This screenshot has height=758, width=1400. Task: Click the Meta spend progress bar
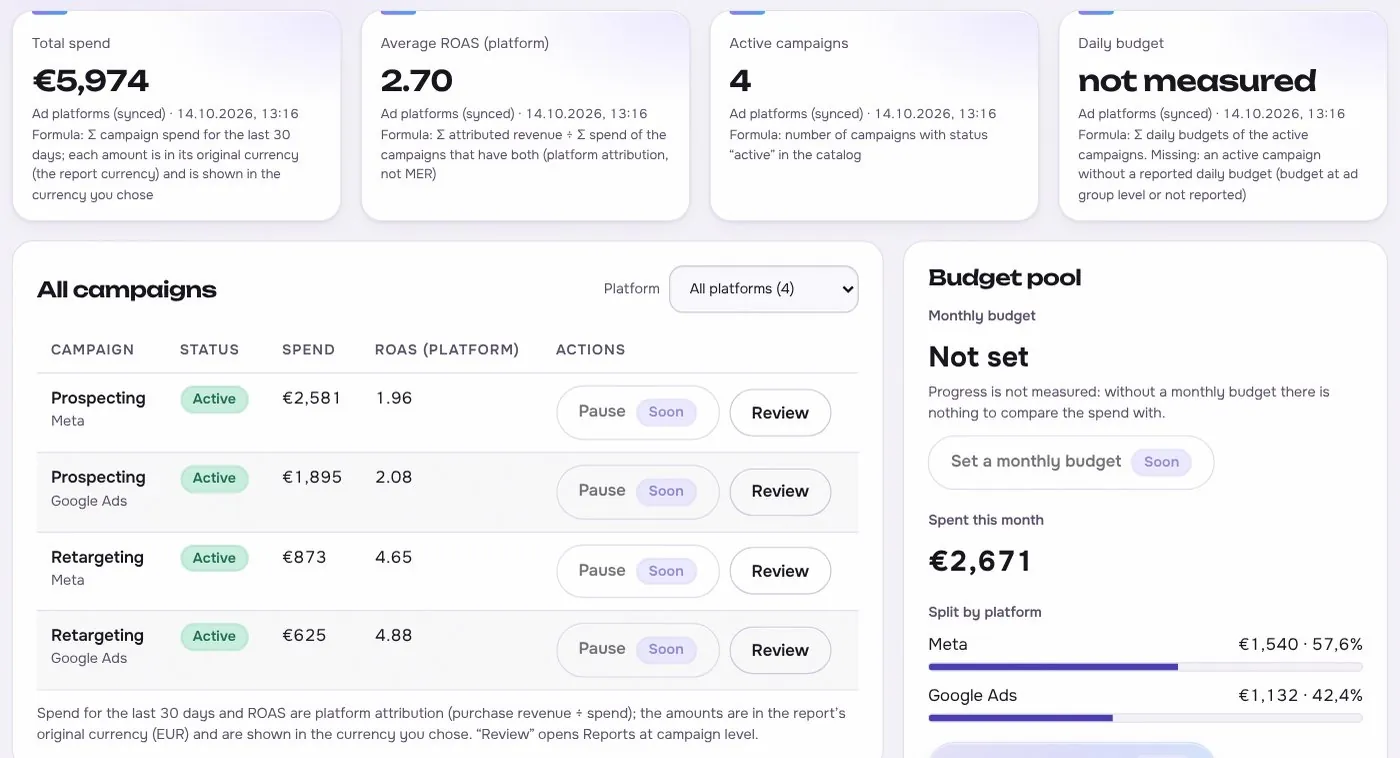1145,667
